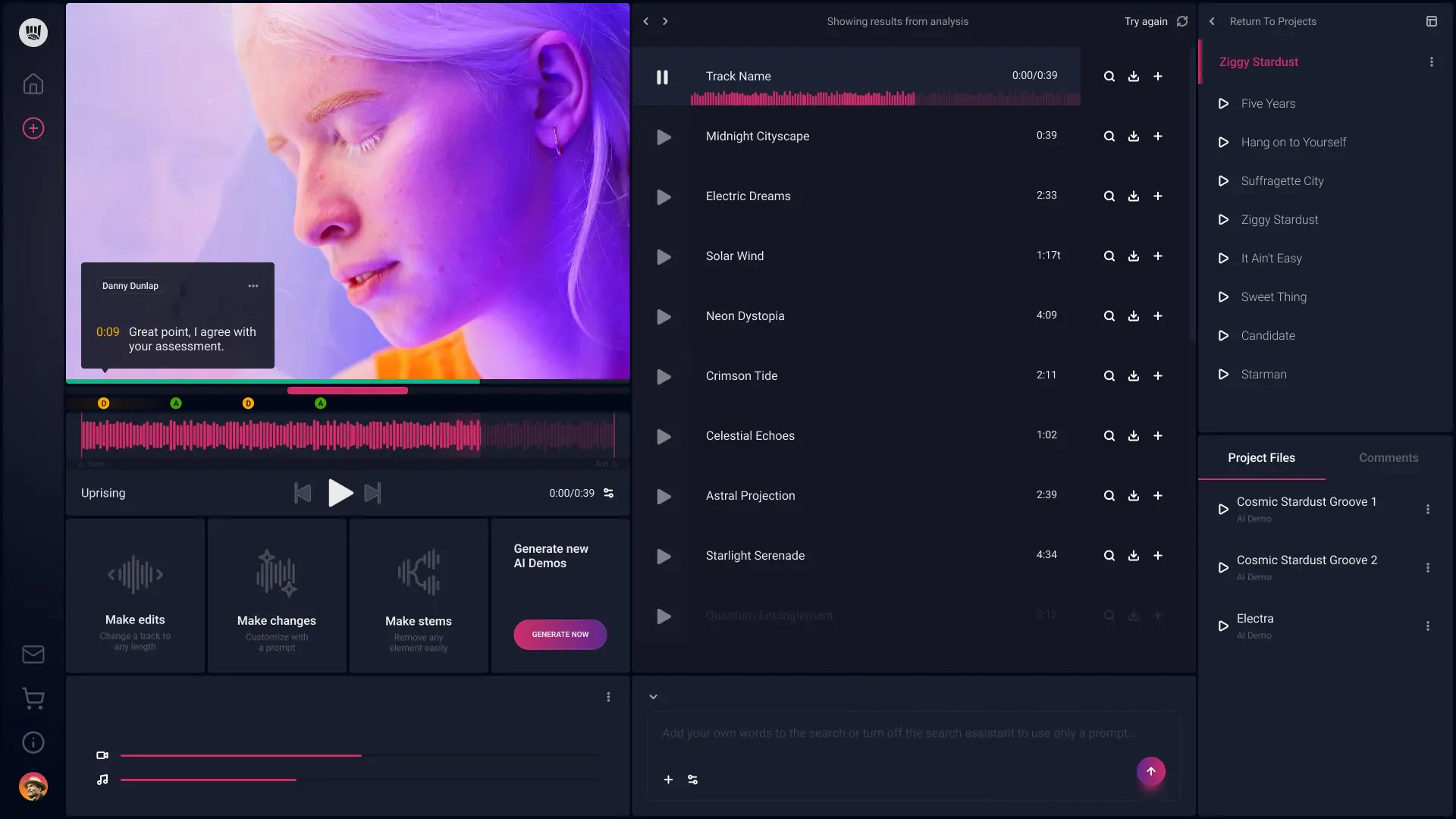1456x819 pixels.
Task: Play the Midnight Cityscape track
Action: coord(664,137)
